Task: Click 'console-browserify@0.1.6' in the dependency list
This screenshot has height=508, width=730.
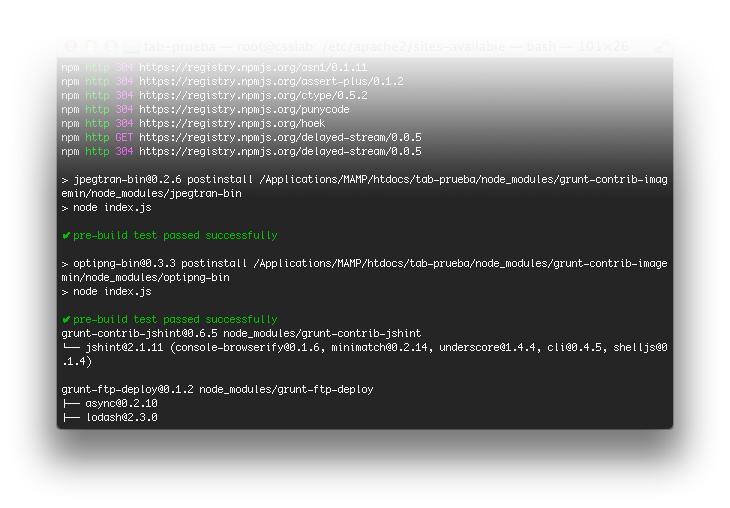Action: point(249,347)
